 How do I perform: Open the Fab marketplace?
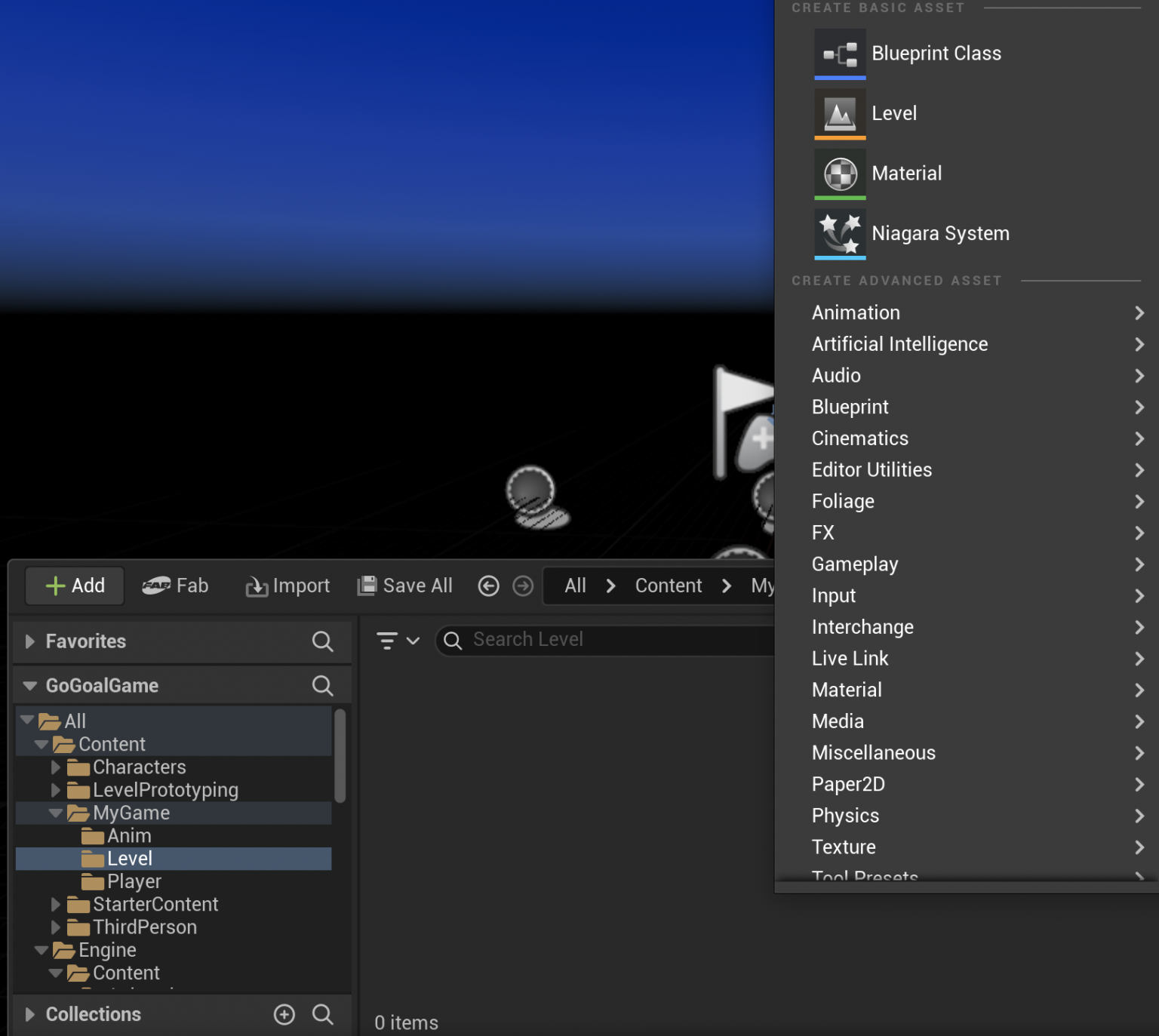(x=175, y=586)
